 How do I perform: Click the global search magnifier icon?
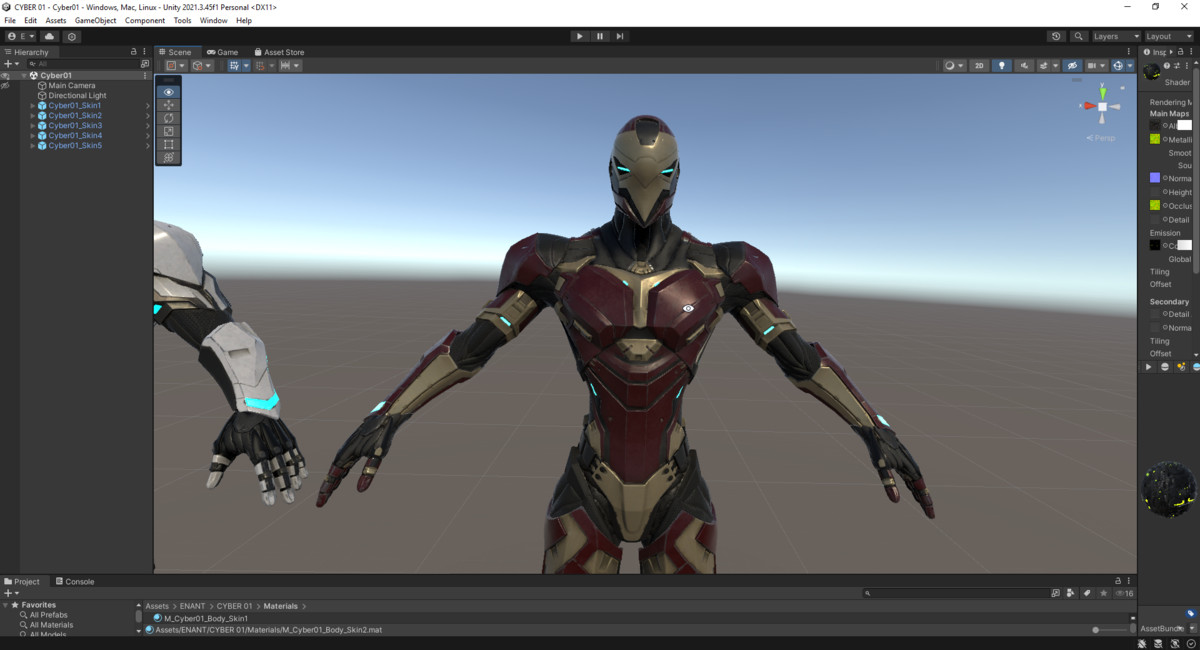(1078, 36)
